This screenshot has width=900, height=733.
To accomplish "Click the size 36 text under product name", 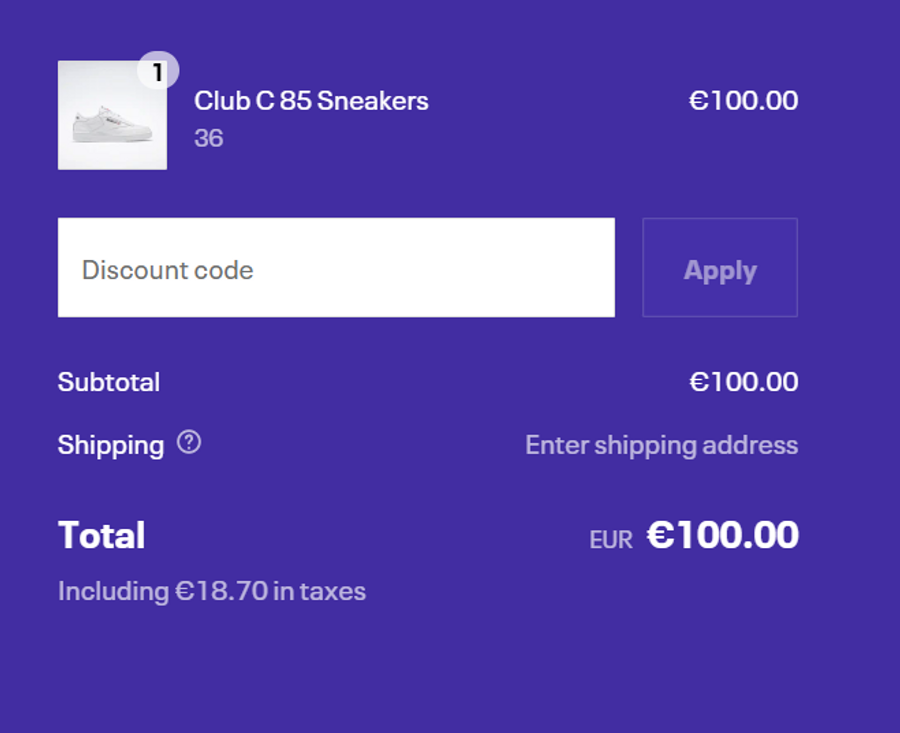I will pos(208,138).
